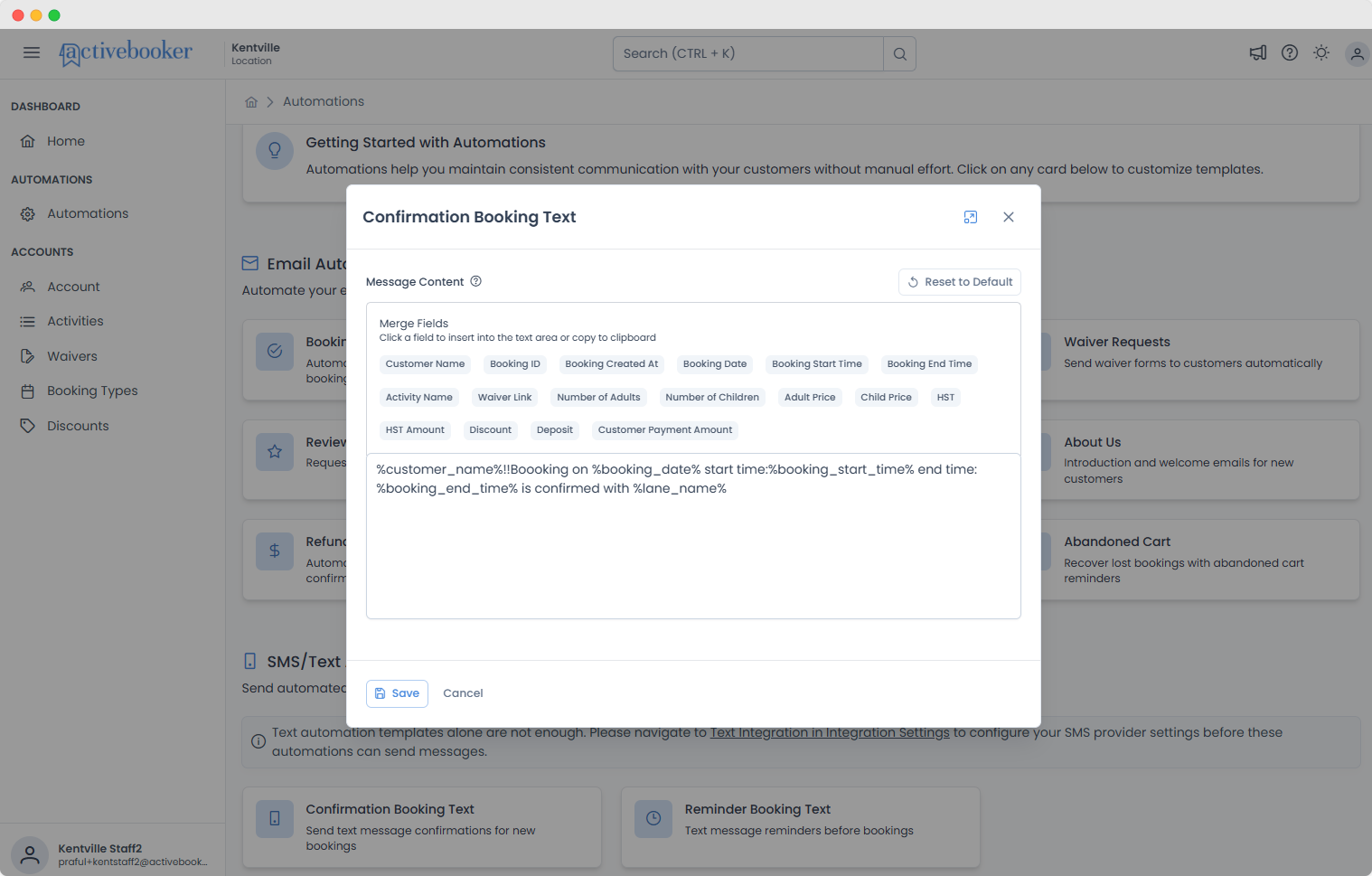Insert the Number of Children merge field
Viewport: 1372px width, 876px height.
[712, 398]
